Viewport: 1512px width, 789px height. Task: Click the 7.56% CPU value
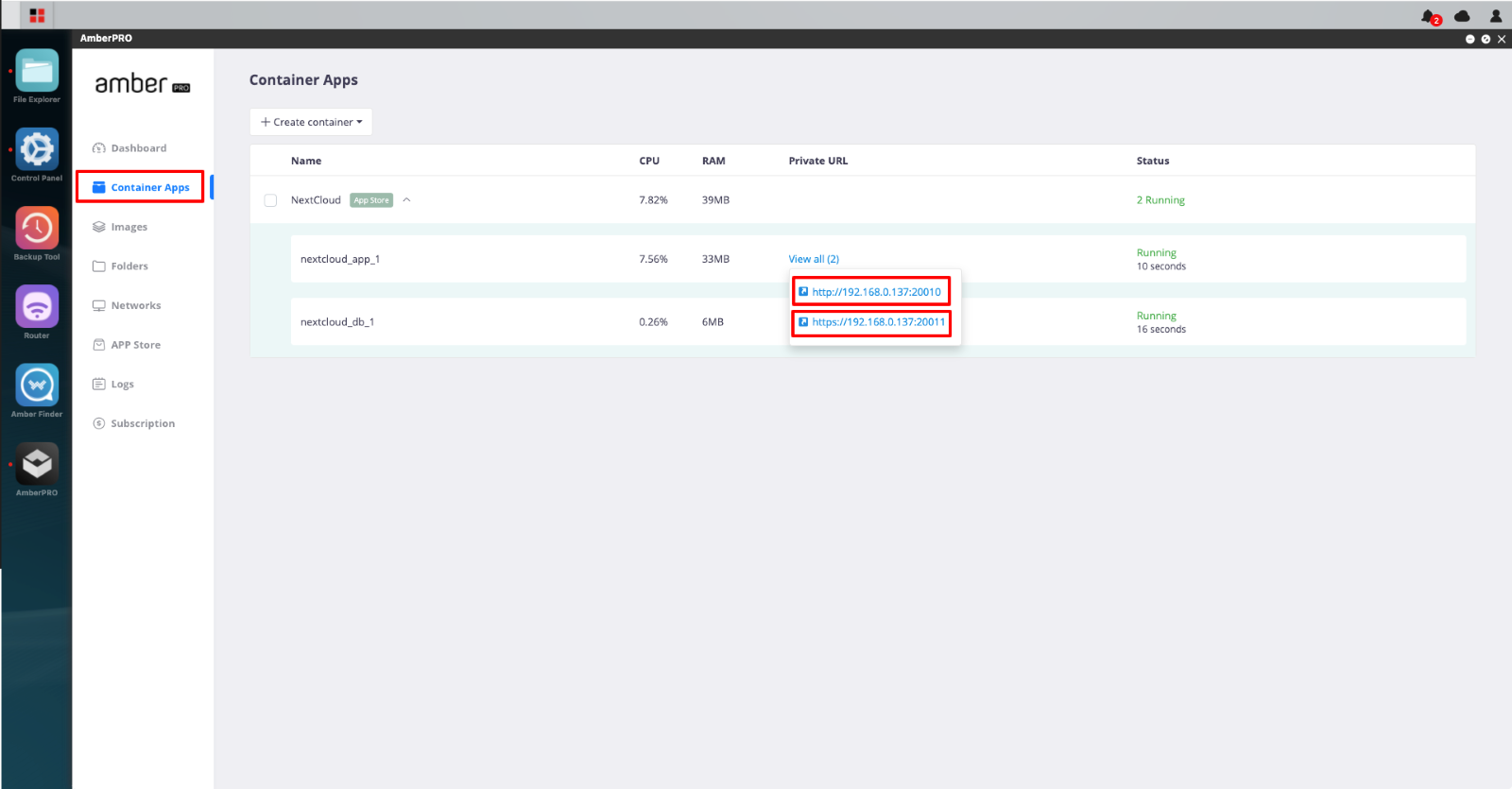tap(653, 259)
